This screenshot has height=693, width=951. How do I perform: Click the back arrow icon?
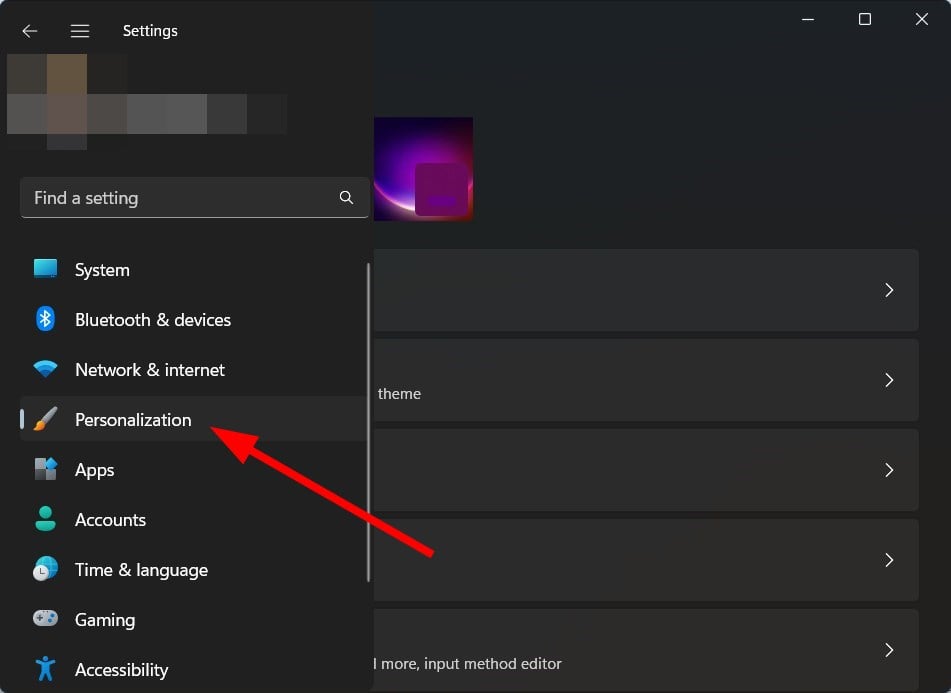29,31
